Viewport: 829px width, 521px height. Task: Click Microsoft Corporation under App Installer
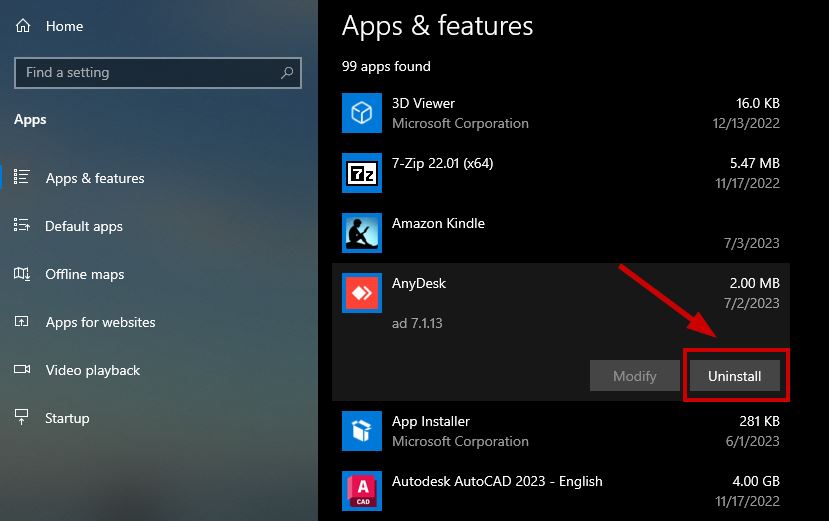pos(460,441)
